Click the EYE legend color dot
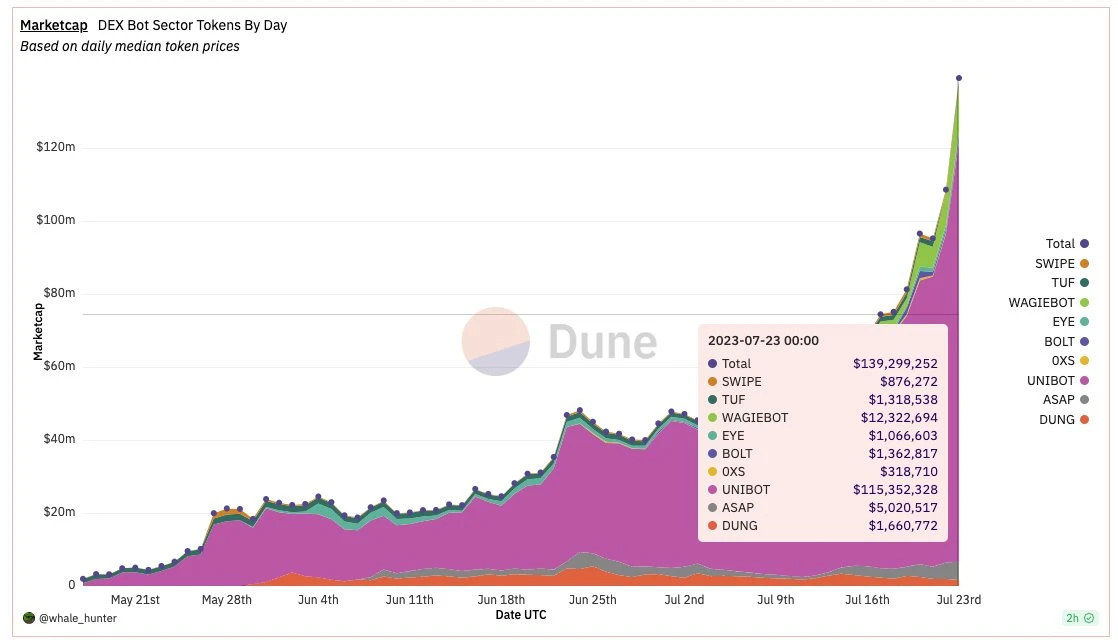This screenshot has width=1118, height=644. (1084, 322)
